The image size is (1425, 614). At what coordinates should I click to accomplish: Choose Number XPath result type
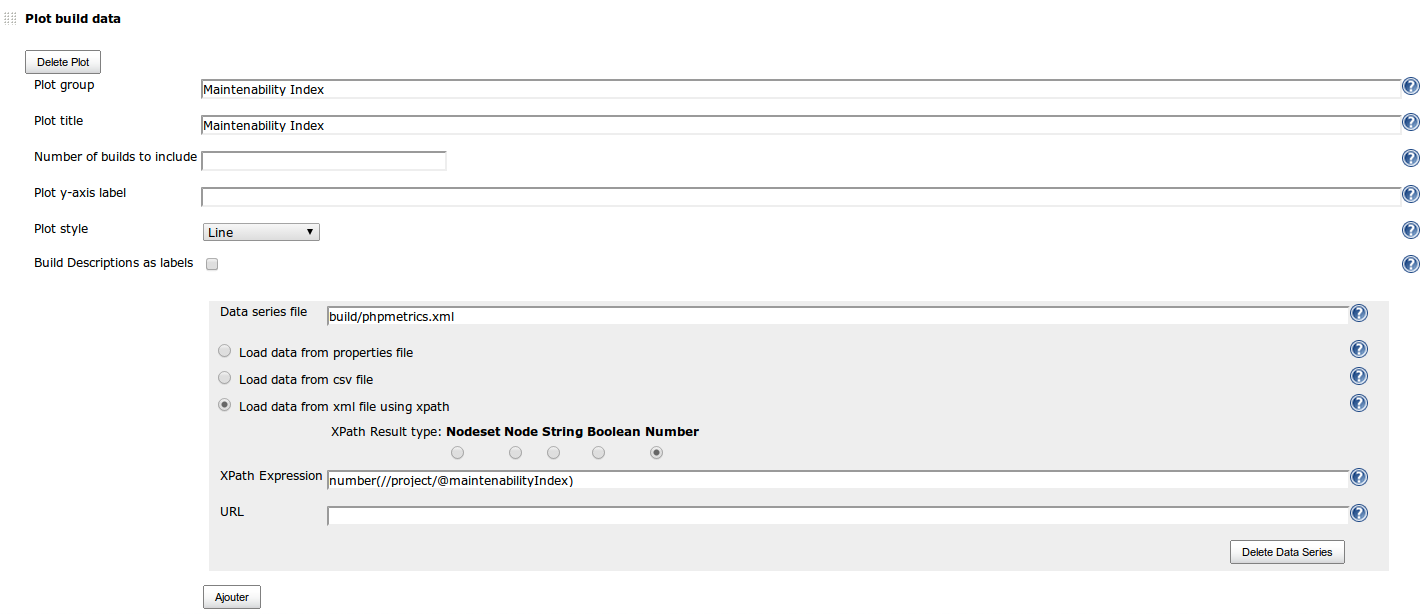tap(657, 453)
